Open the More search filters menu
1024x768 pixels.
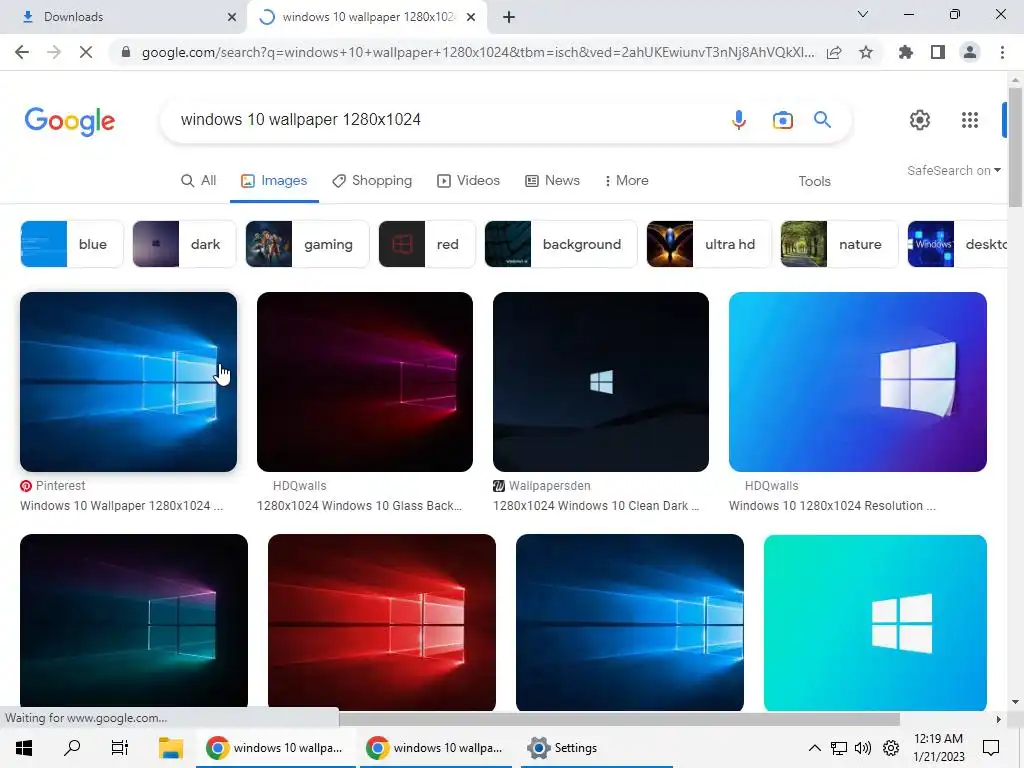pos(626,180)
